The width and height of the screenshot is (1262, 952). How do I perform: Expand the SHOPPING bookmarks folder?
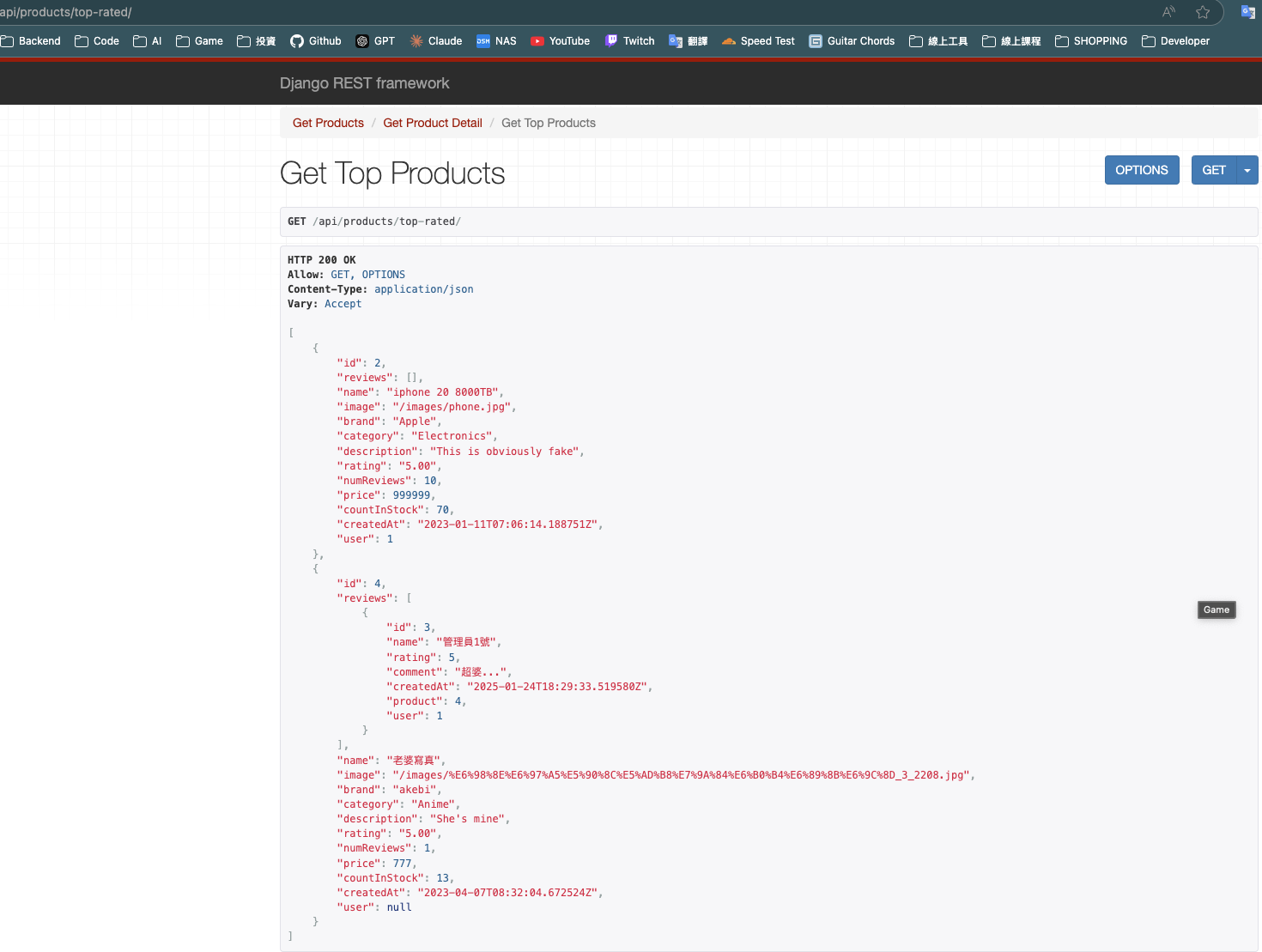click(x=1091, y=41)
